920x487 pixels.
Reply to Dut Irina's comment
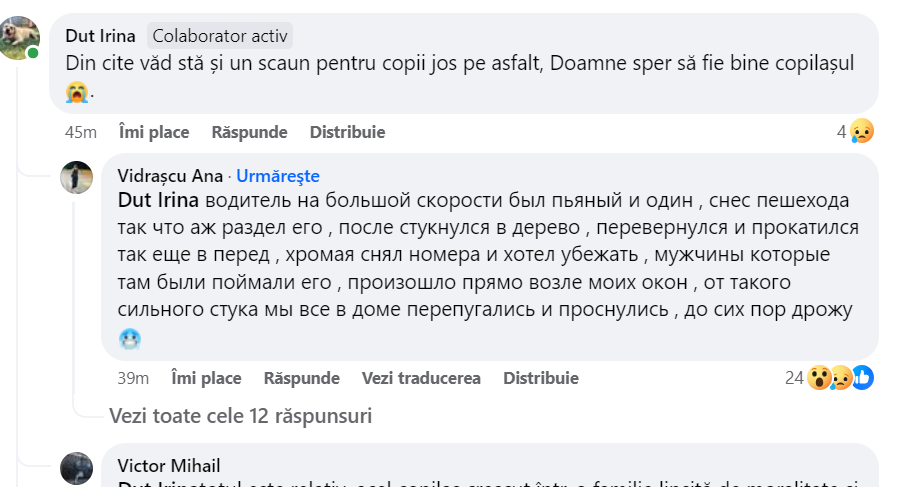click(249, 132)
